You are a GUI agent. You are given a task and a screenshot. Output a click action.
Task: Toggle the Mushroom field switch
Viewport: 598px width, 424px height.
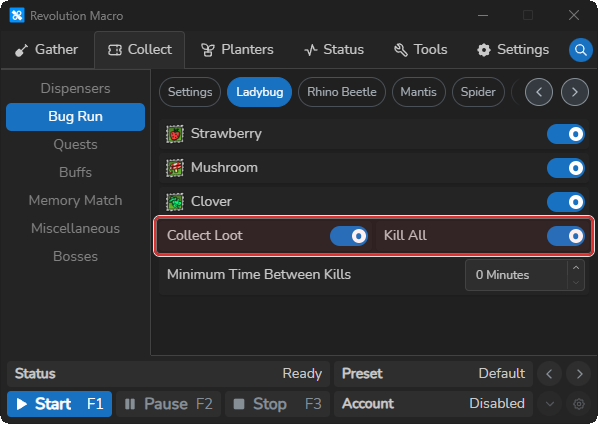point(566,168)
